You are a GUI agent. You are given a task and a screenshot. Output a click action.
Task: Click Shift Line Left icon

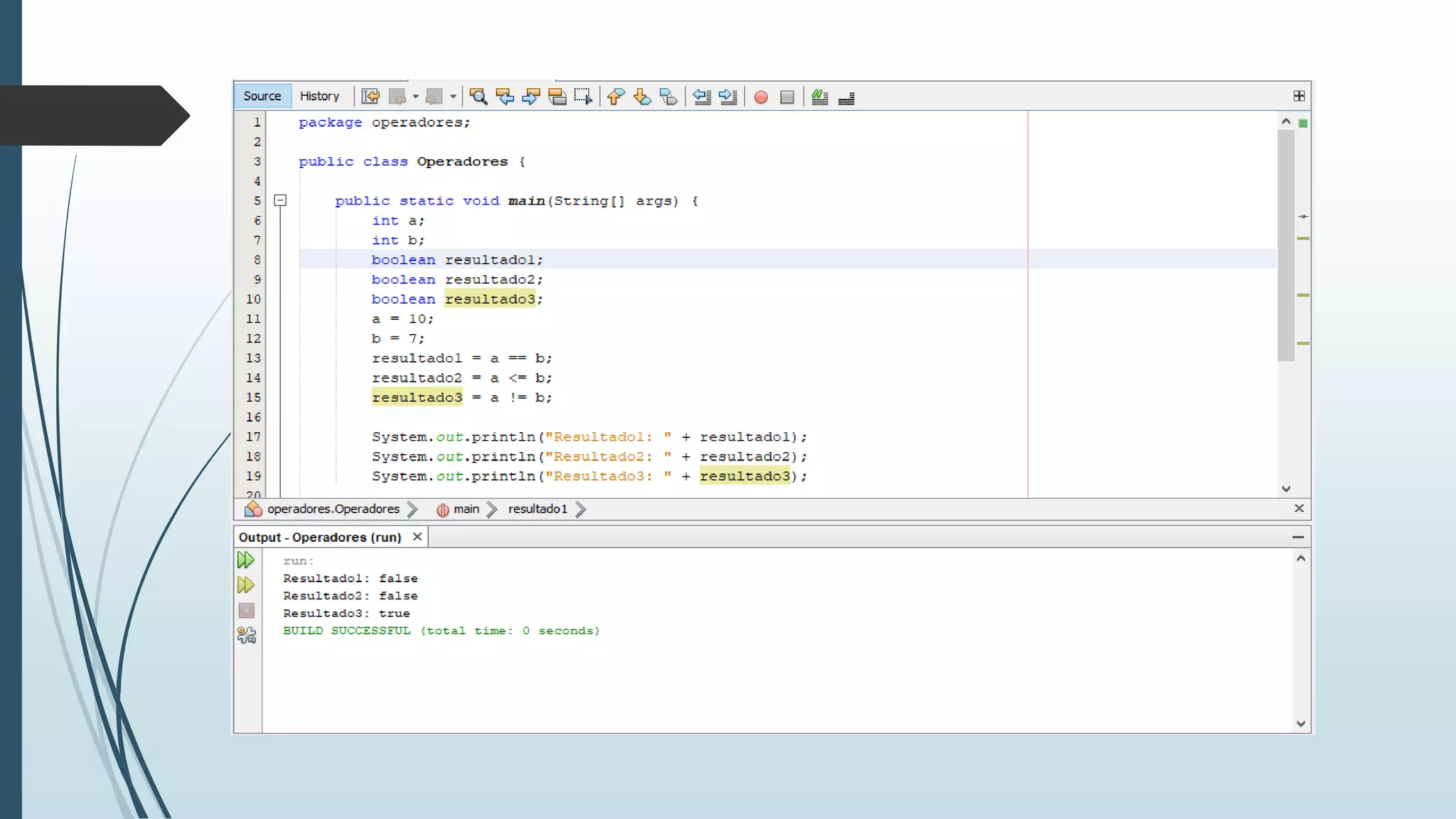702,97
